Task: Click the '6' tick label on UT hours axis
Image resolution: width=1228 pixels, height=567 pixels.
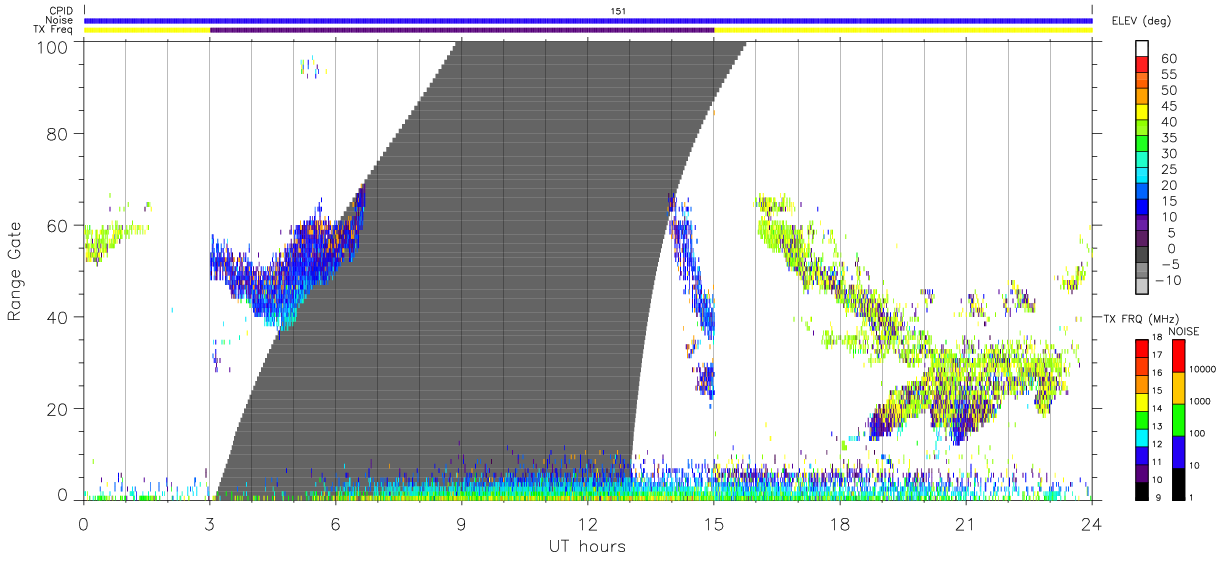Action: [x=336, y=524]
